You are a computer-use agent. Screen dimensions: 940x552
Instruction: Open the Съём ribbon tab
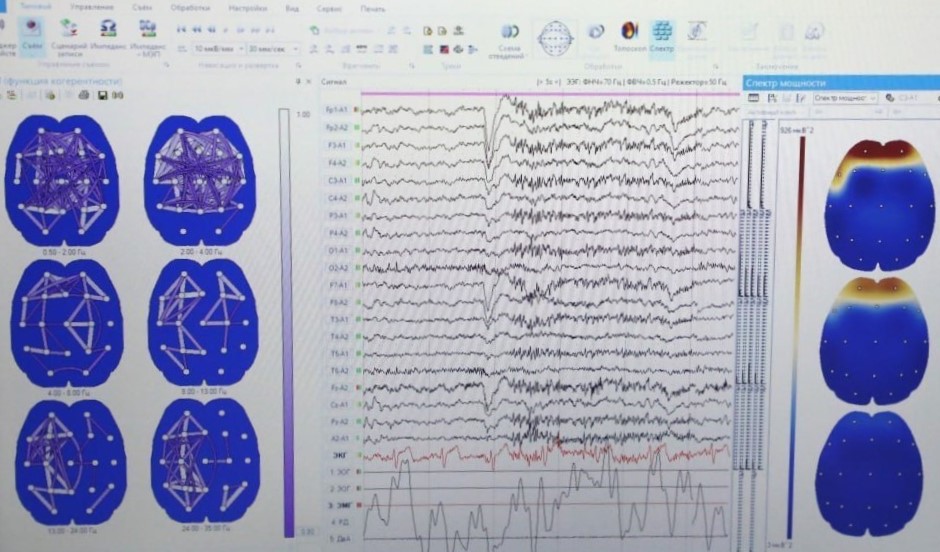point(142,8)
